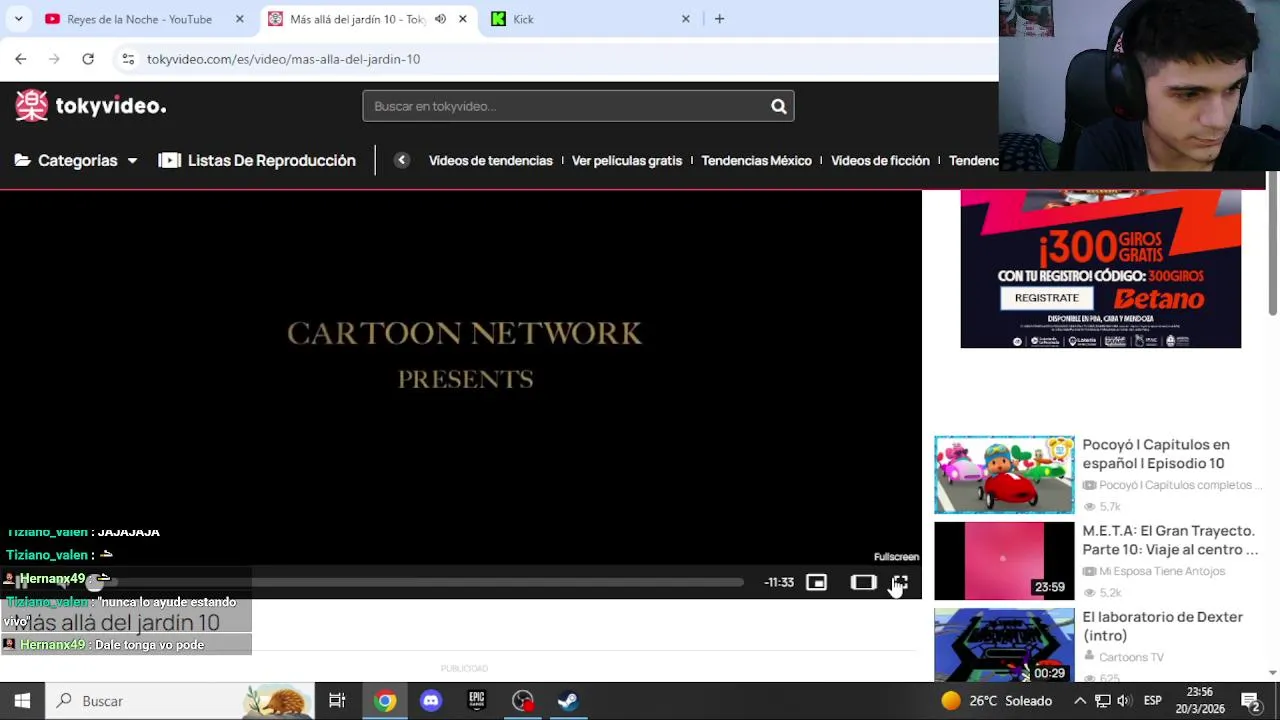1280x720 pixels.
Task: Close the Más allá del jardín tab
Action: point(462,19)
